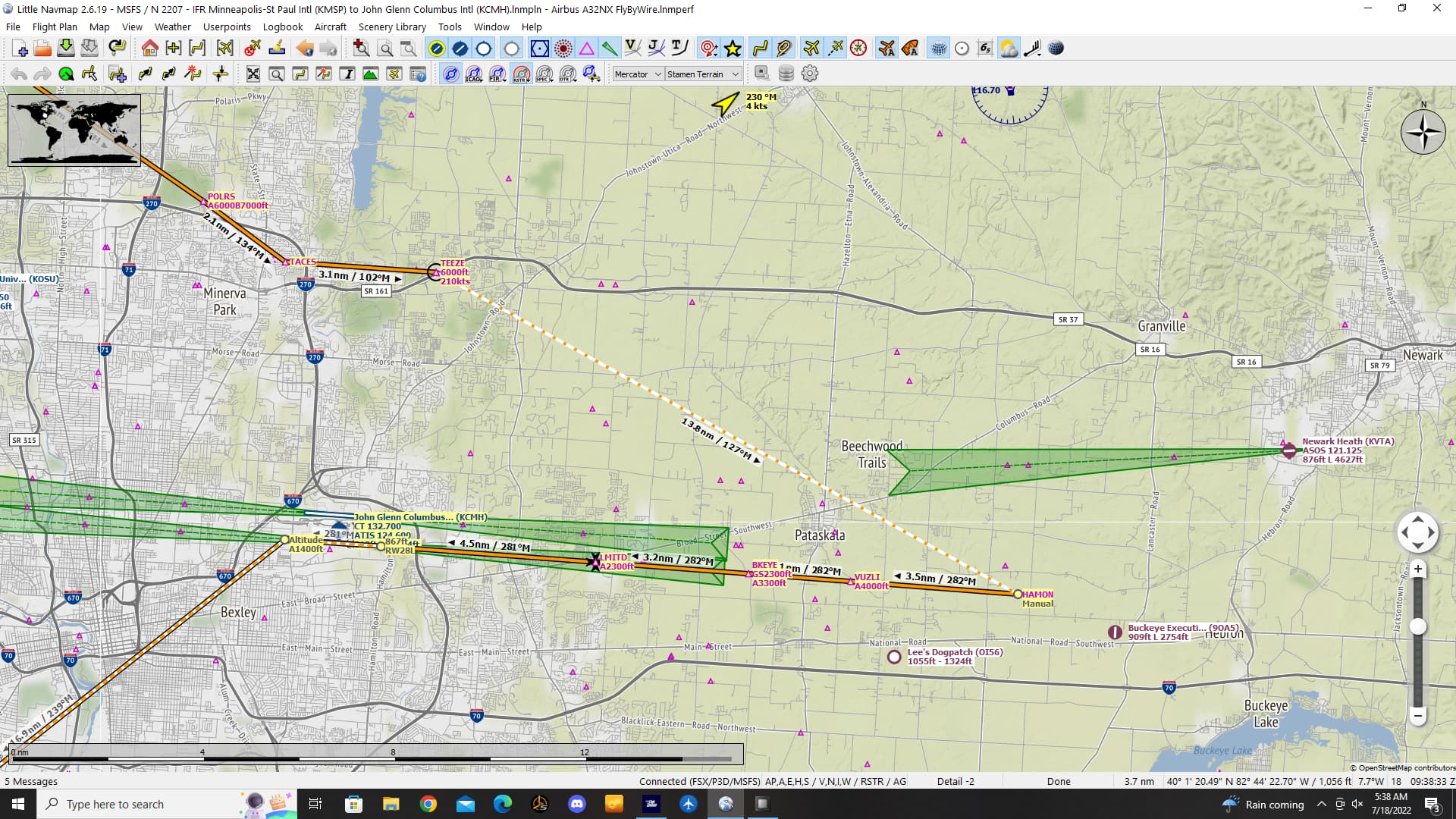Click the reload scenery database icon

coord(786,74)
